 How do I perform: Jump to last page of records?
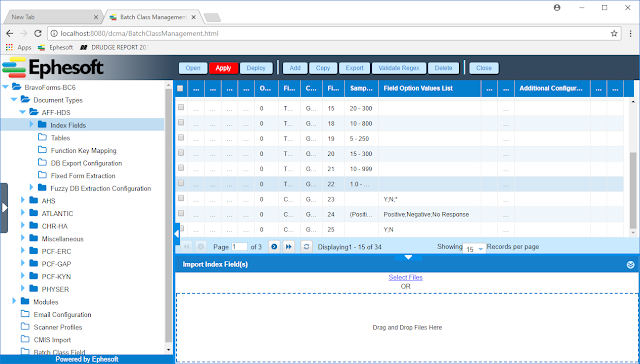(289, 246)
